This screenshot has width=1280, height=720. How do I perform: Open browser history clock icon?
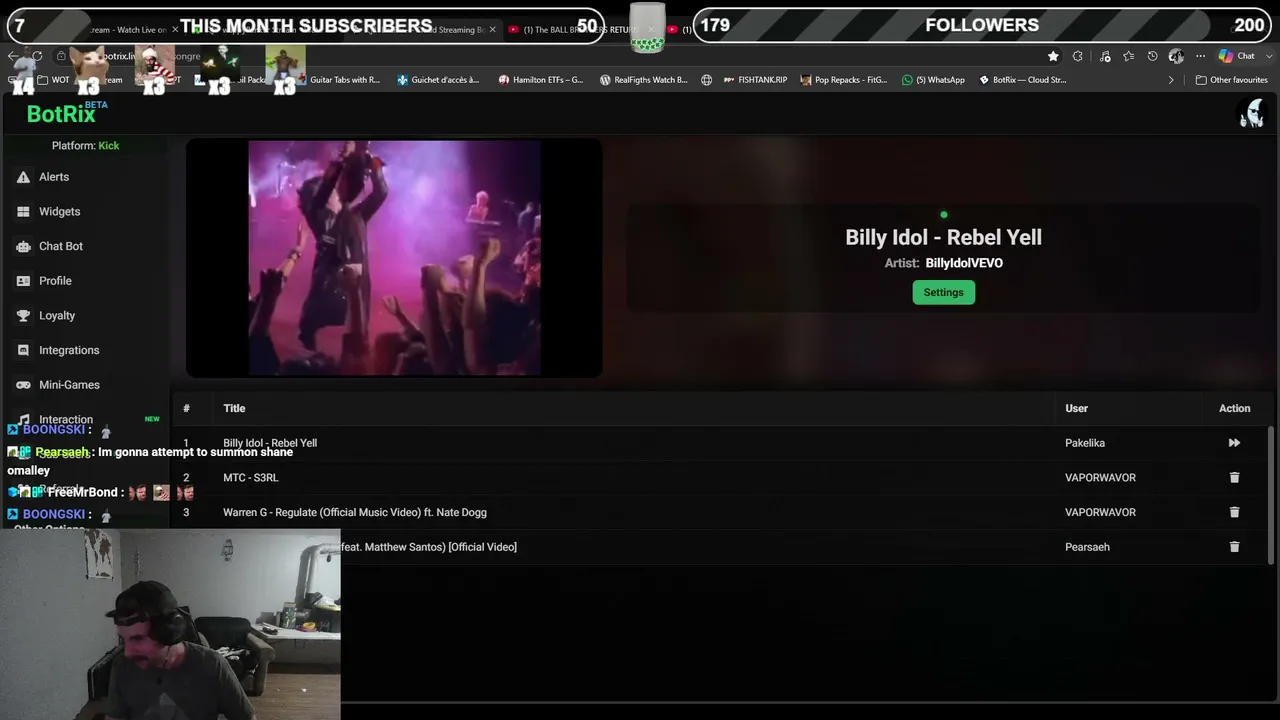point(1153,56)
